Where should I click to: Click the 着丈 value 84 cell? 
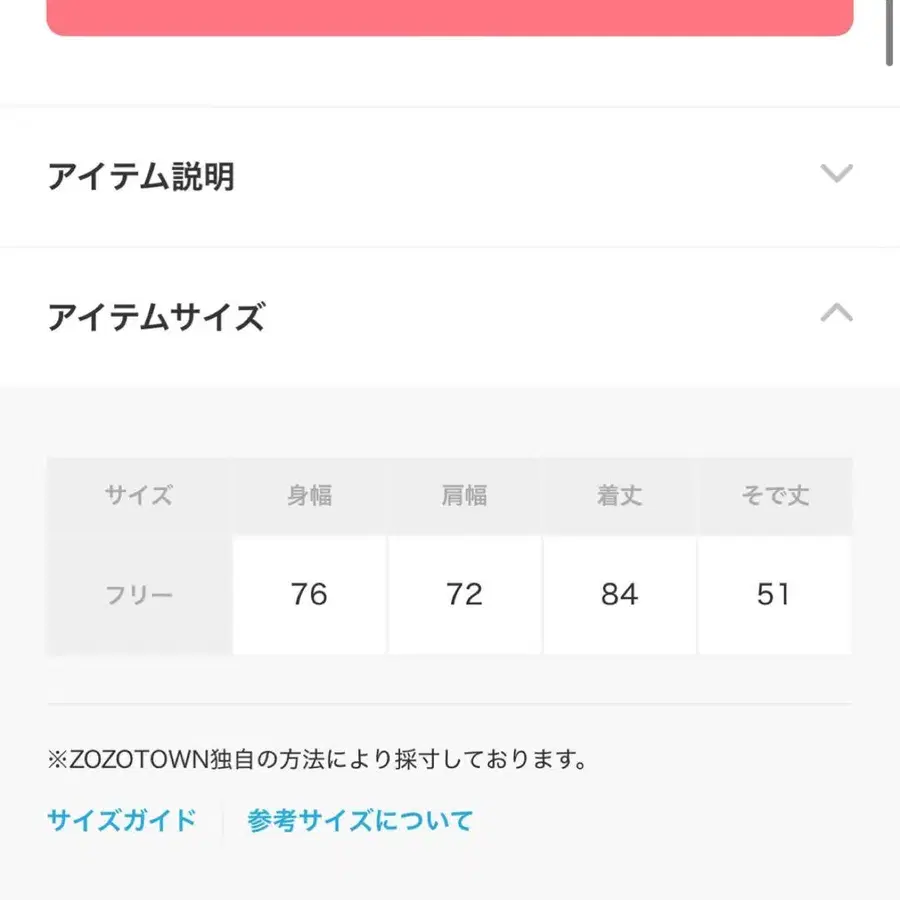[x=620, y=595]
